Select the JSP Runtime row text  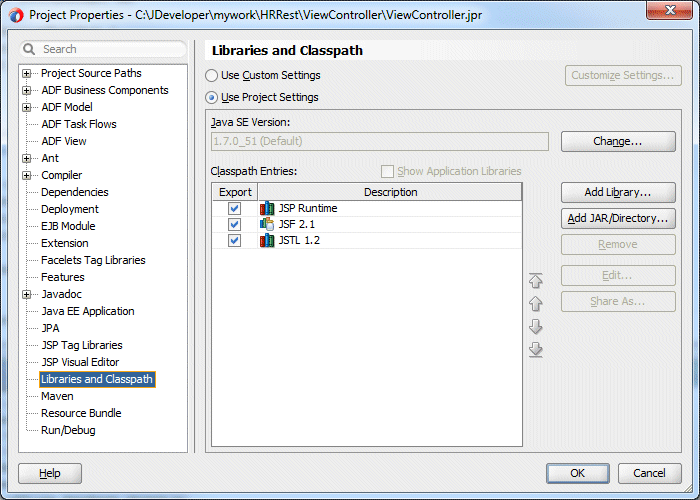point(308,208)
